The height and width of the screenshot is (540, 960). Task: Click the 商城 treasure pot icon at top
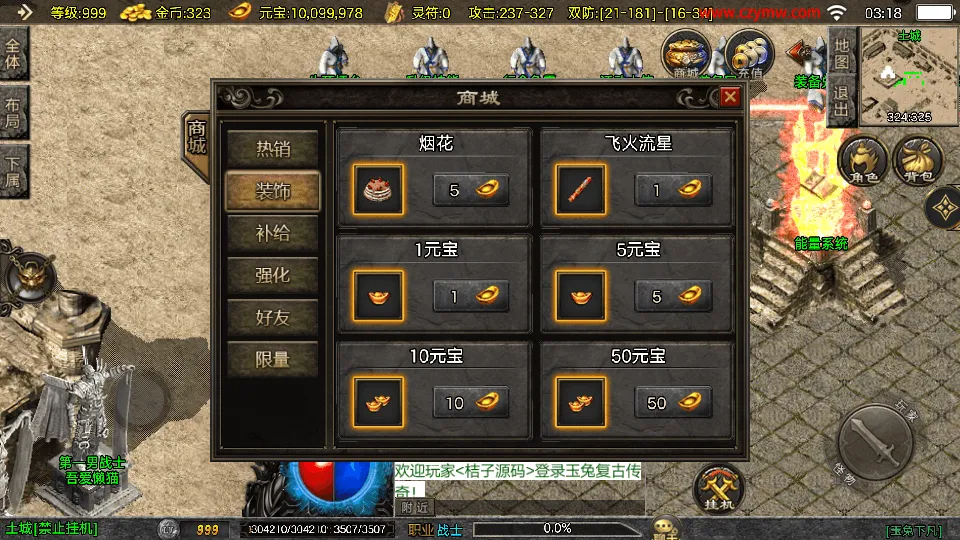pos(686,55)
